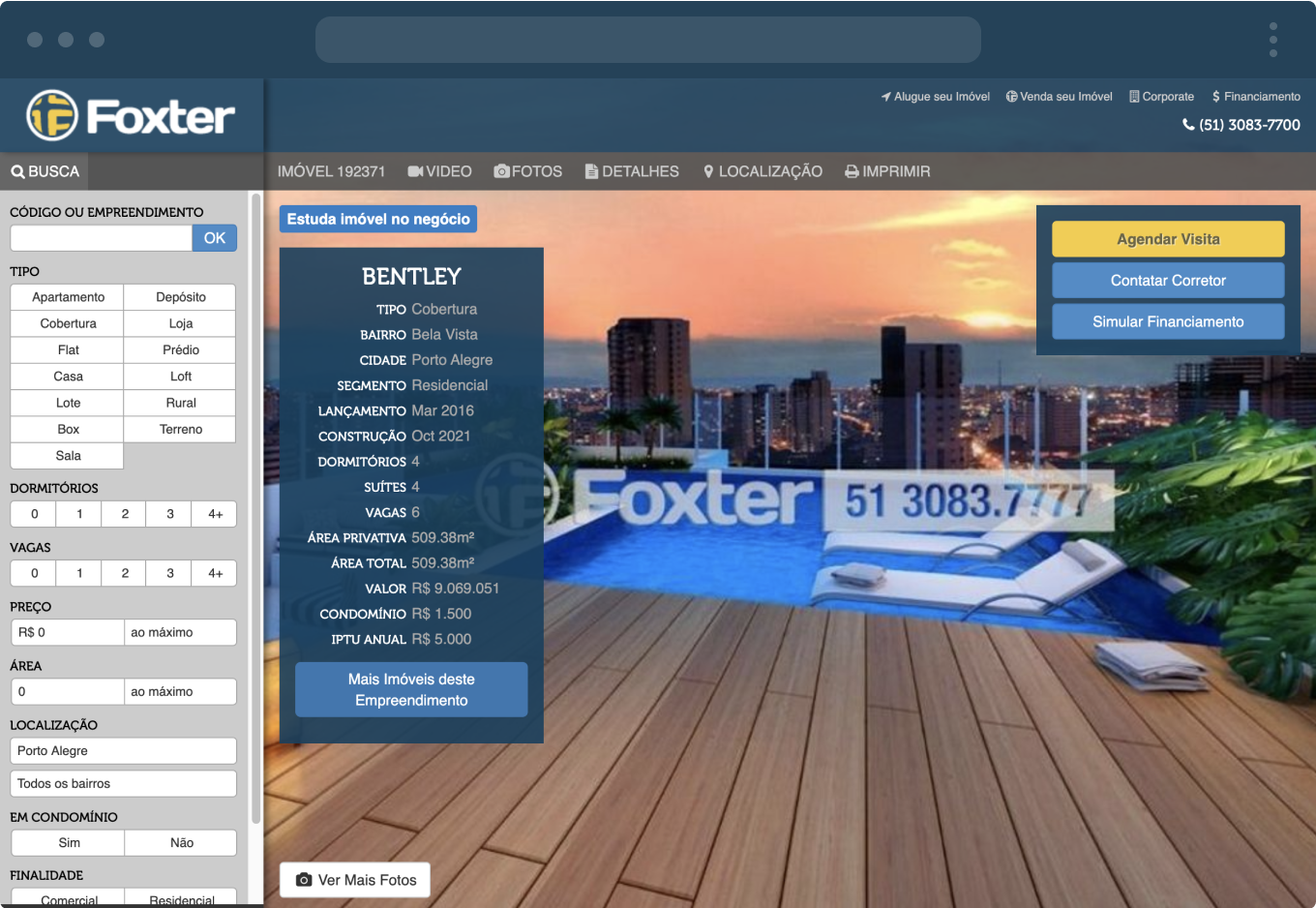The image size is (1316, 908).
Task: Click the Foxter logo icon
Action: 52,116
